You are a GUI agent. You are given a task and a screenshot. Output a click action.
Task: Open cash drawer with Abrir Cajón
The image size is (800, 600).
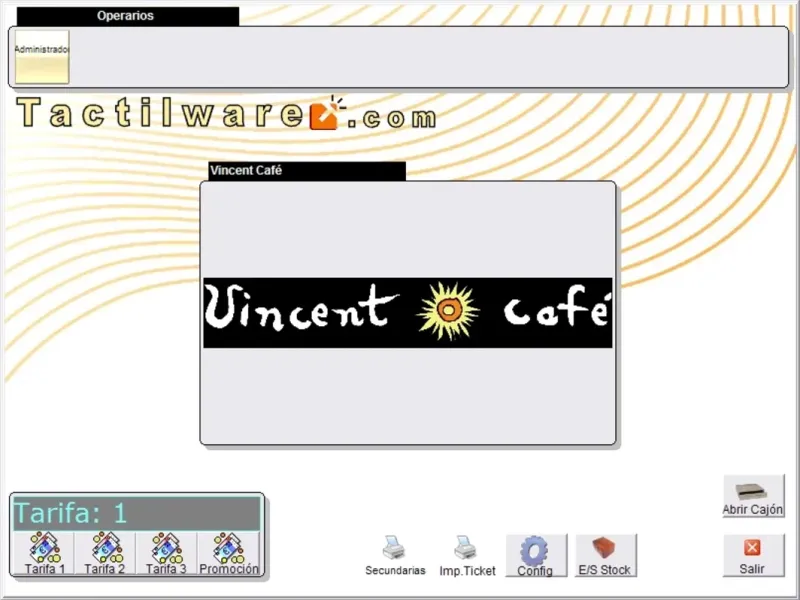point(753,496)
